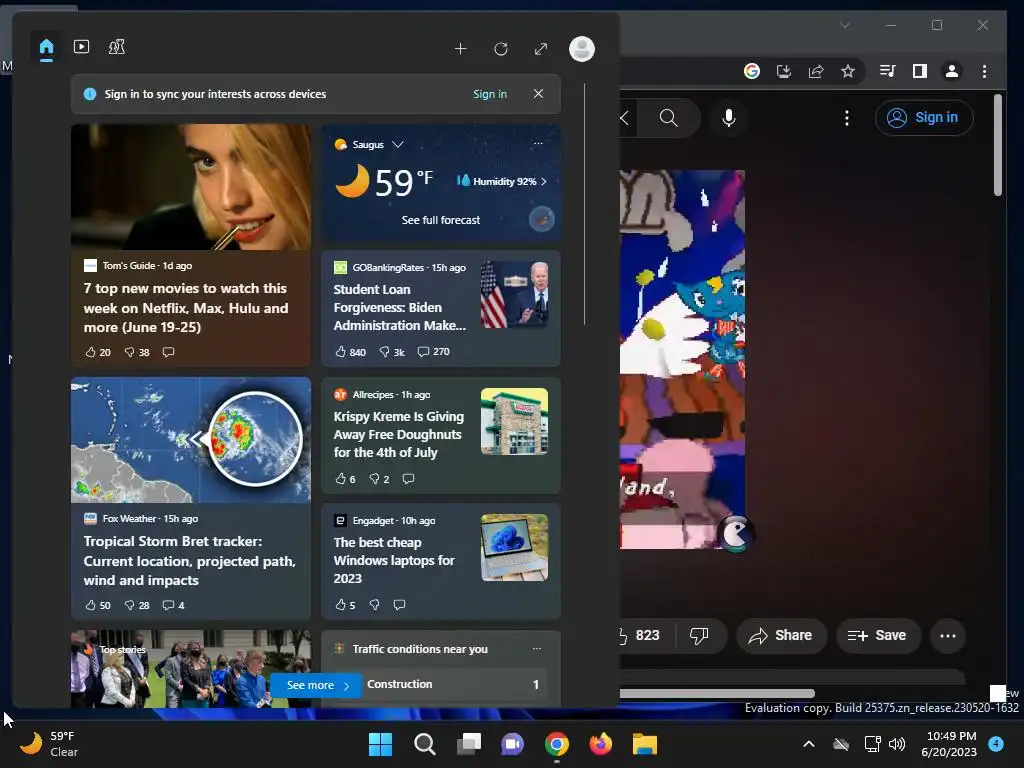Like the Student Loan Forgiveness article
1024x768 pixels.
tap(350, 352)
